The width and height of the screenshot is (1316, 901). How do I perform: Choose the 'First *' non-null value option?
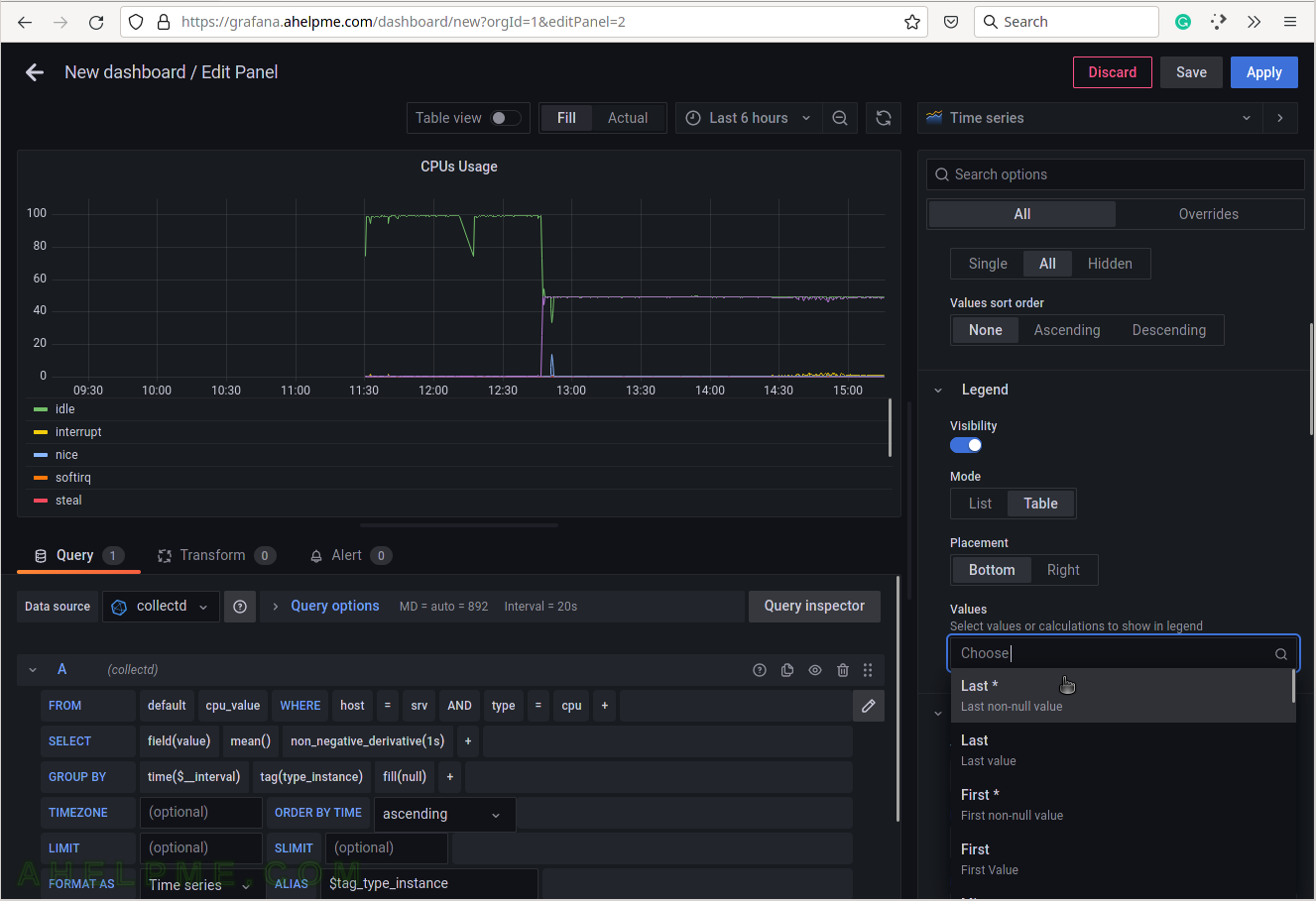1123,805
